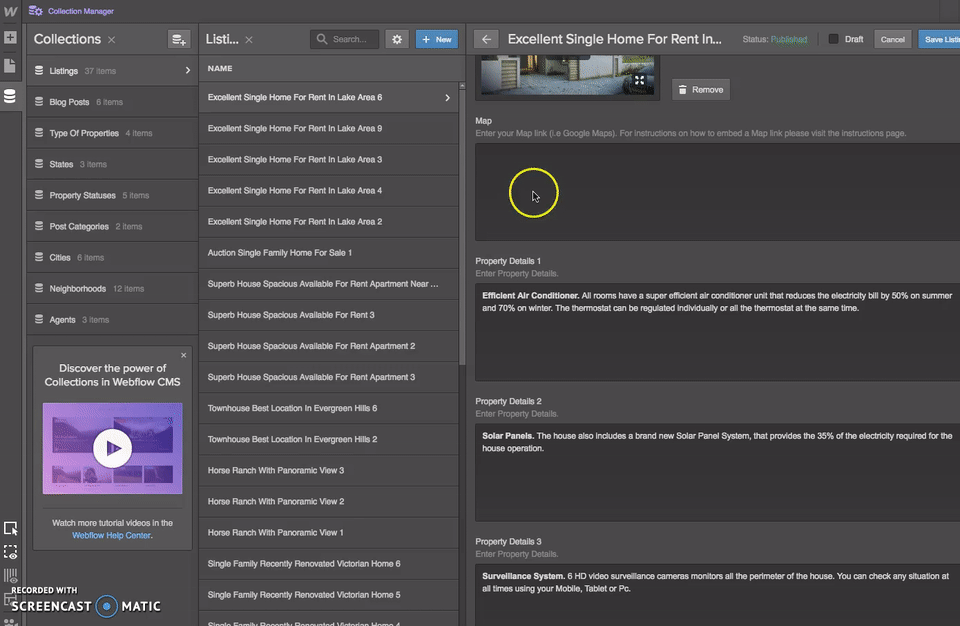
Task: Toggle the hide element edges icon
Action: point(10,551)
